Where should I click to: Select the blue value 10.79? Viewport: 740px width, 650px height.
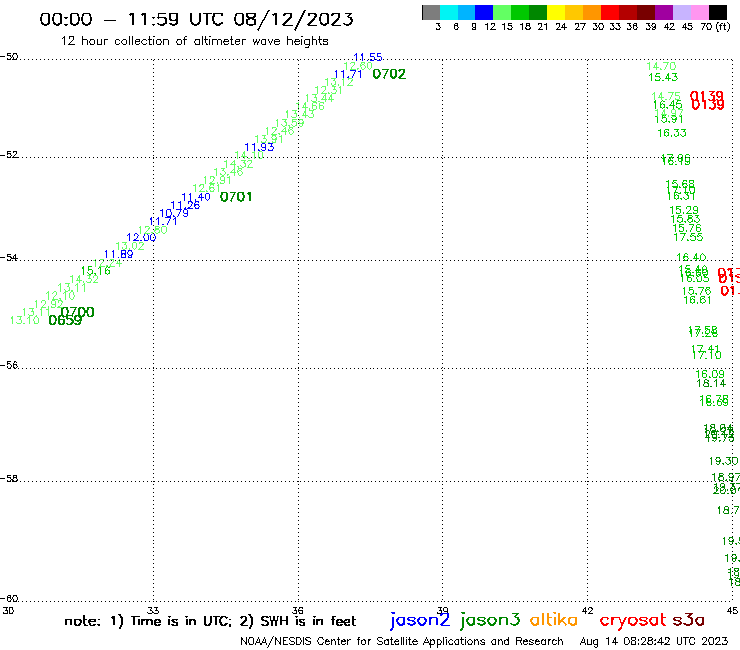pos(174,213)
